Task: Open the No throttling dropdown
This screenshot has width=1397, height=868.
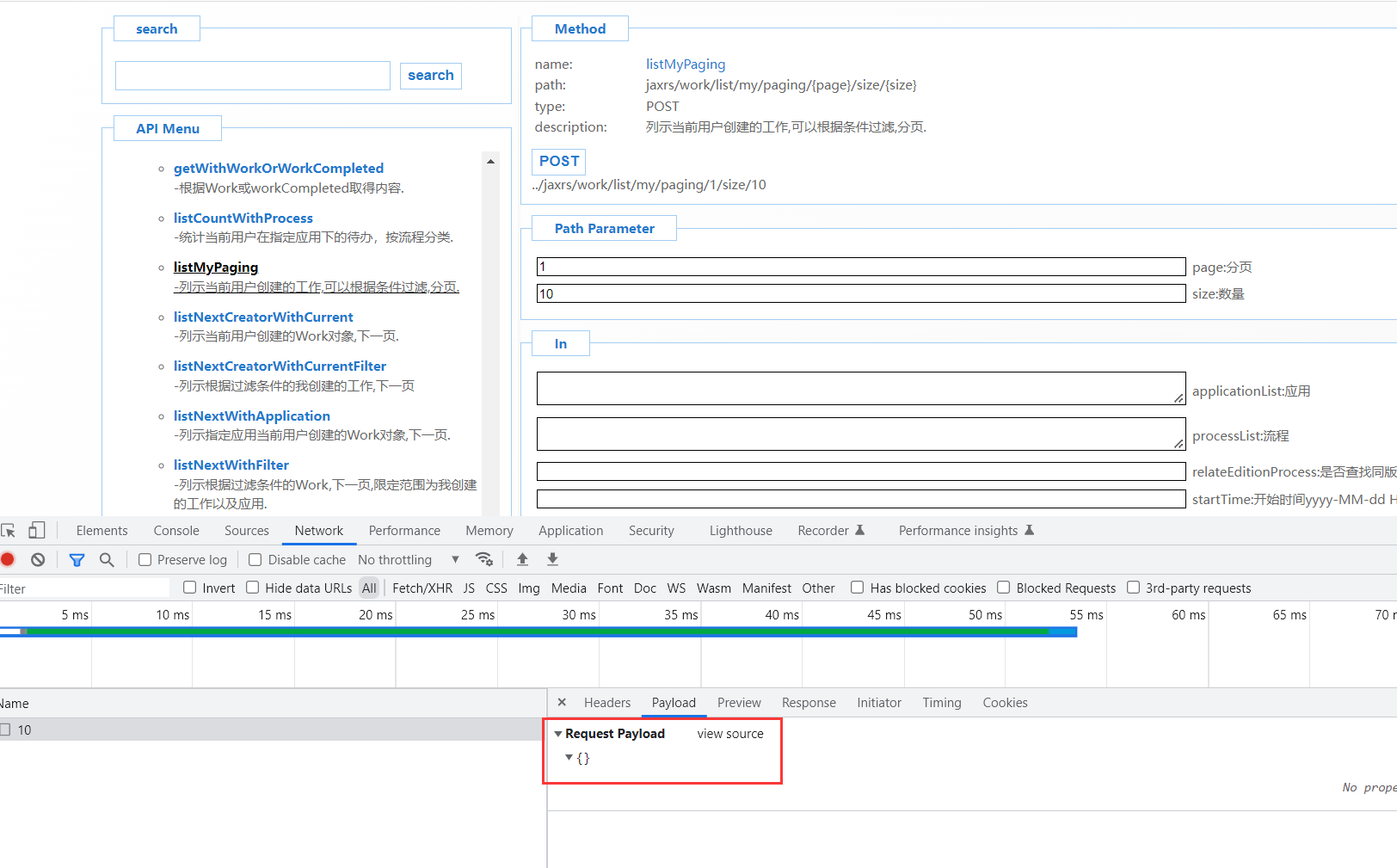Action: pos(409,560)
